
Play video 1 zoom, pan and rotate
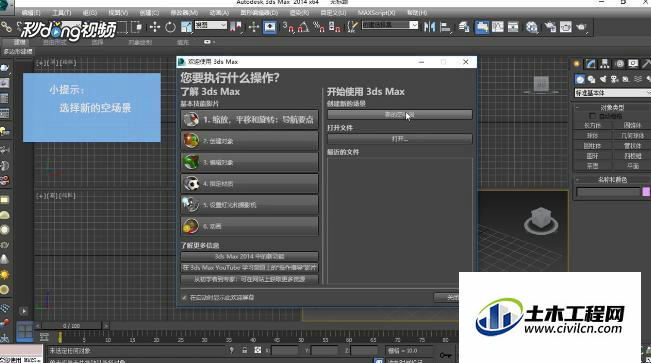(x=250, y=120)
